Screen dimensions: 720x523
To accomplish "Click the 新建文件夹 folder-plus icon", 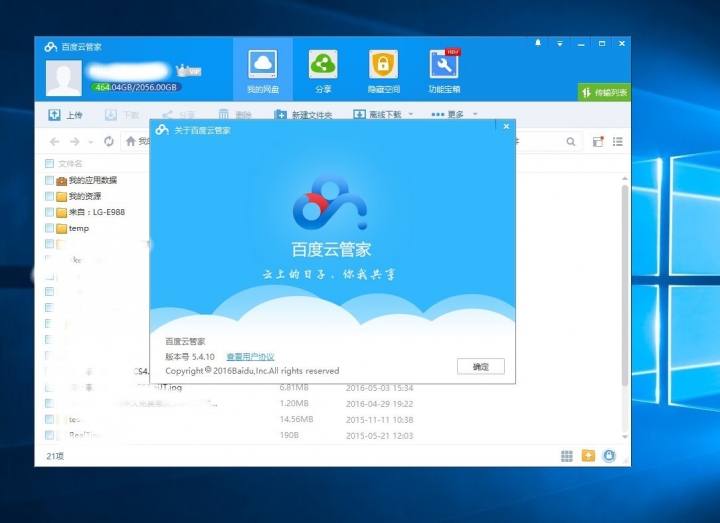I will (x=280, y=115).
